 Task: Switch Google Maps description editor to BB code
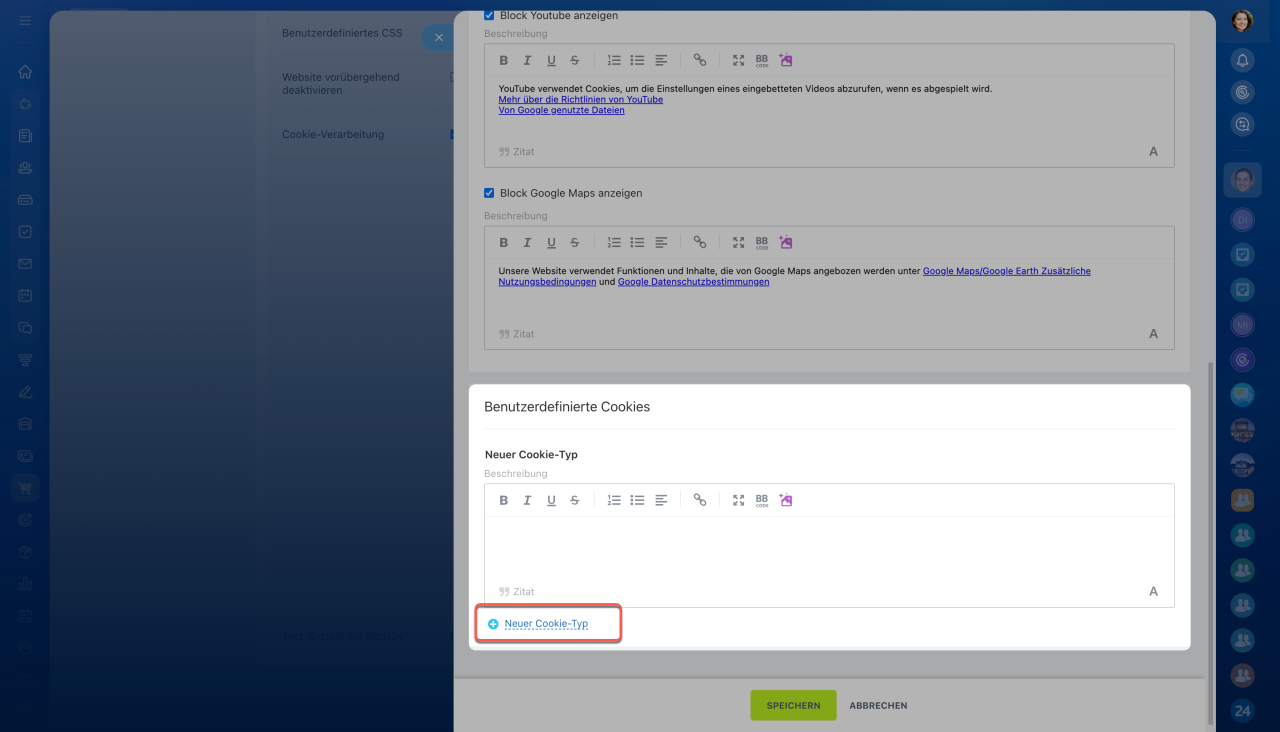coord(762,242)
